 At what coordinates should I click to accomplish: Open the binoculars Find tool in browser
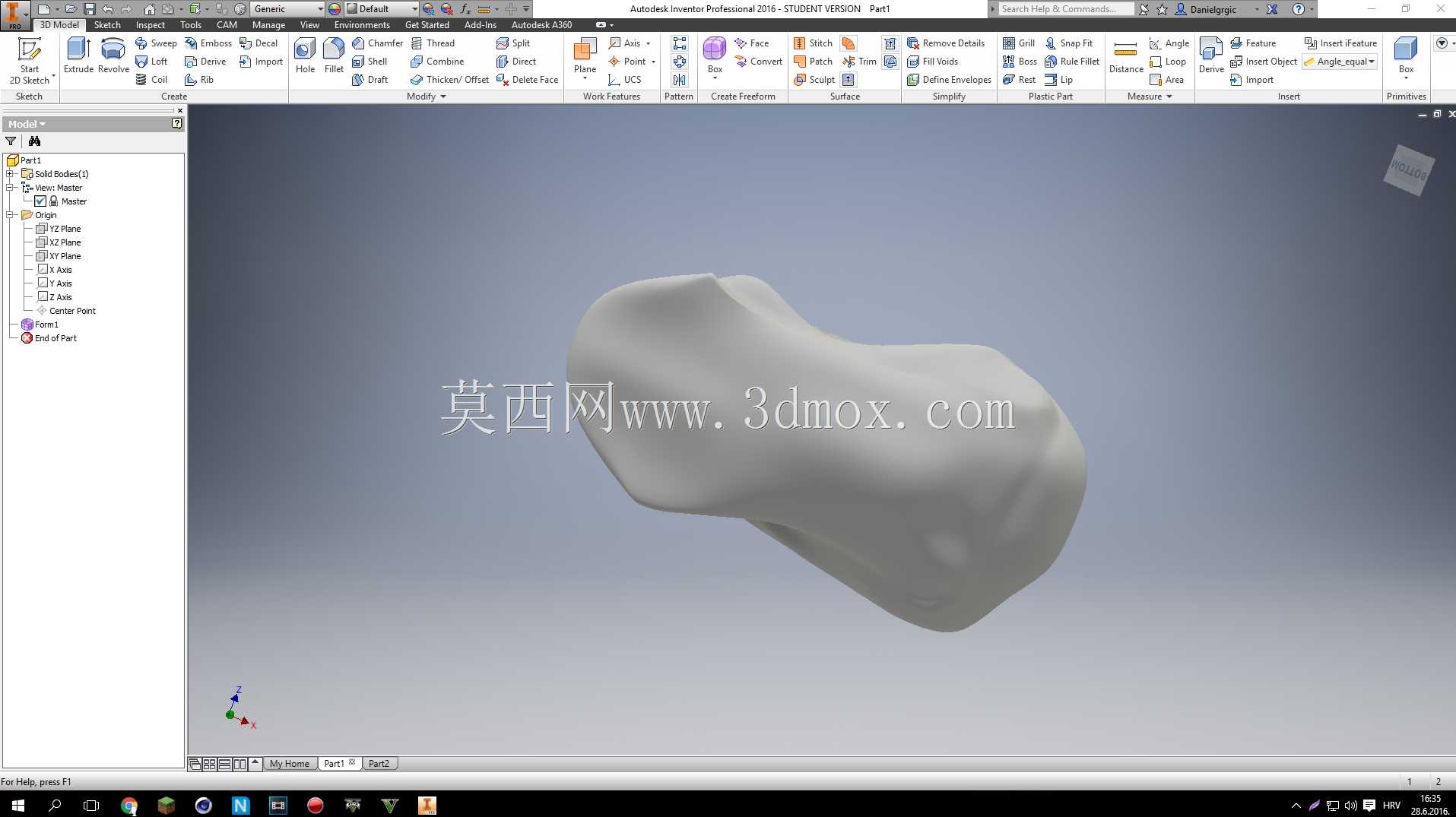[34, 141]
